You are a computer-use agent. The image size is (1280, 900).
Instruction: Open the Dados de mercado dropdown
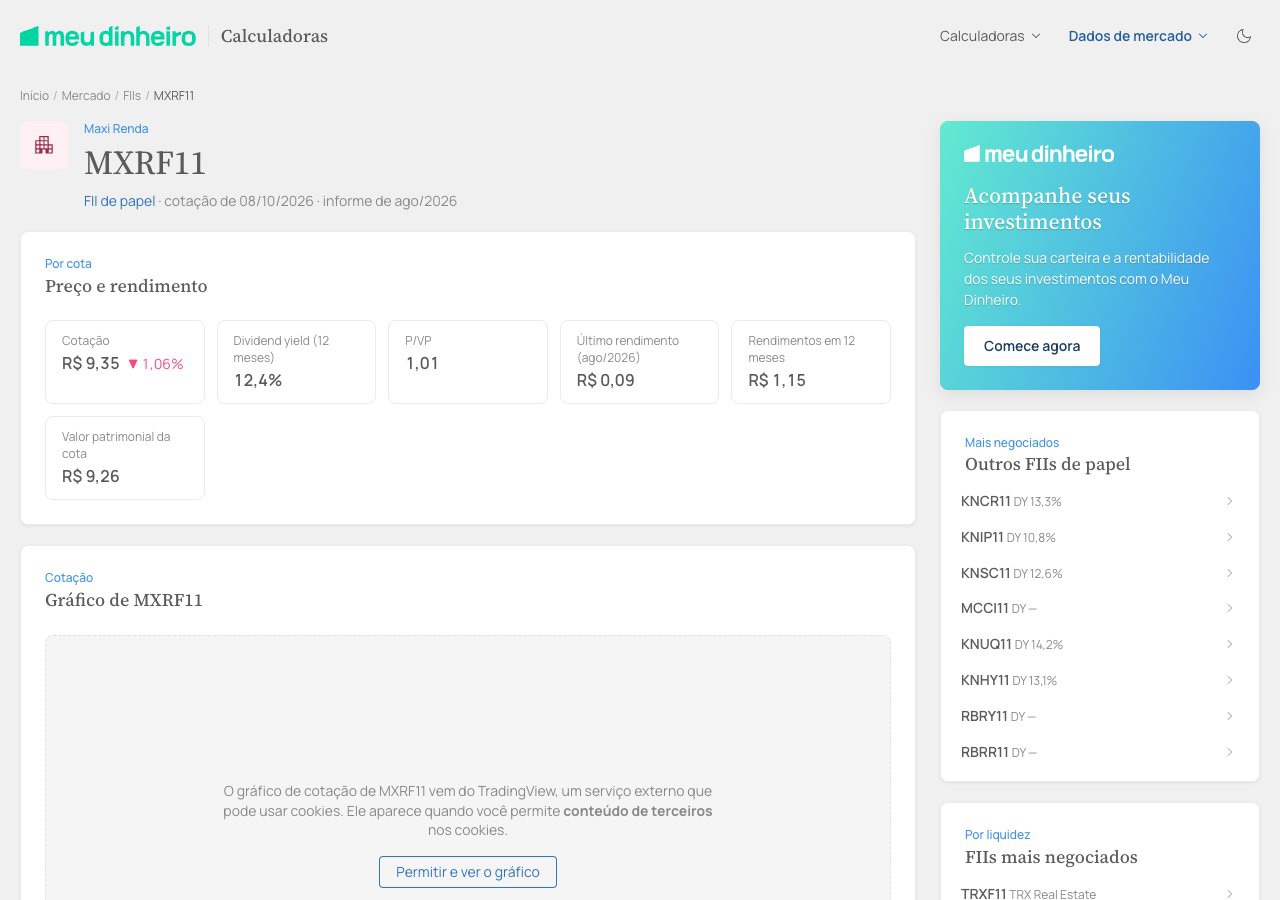coord(1138,36)
